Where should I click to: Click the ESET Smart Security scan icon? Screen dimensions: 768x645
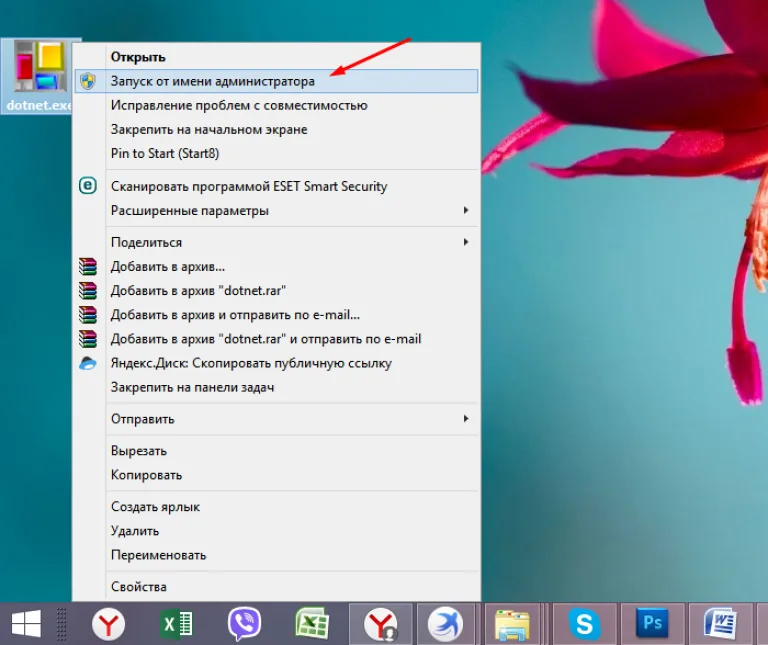click(x=88, y=186)
